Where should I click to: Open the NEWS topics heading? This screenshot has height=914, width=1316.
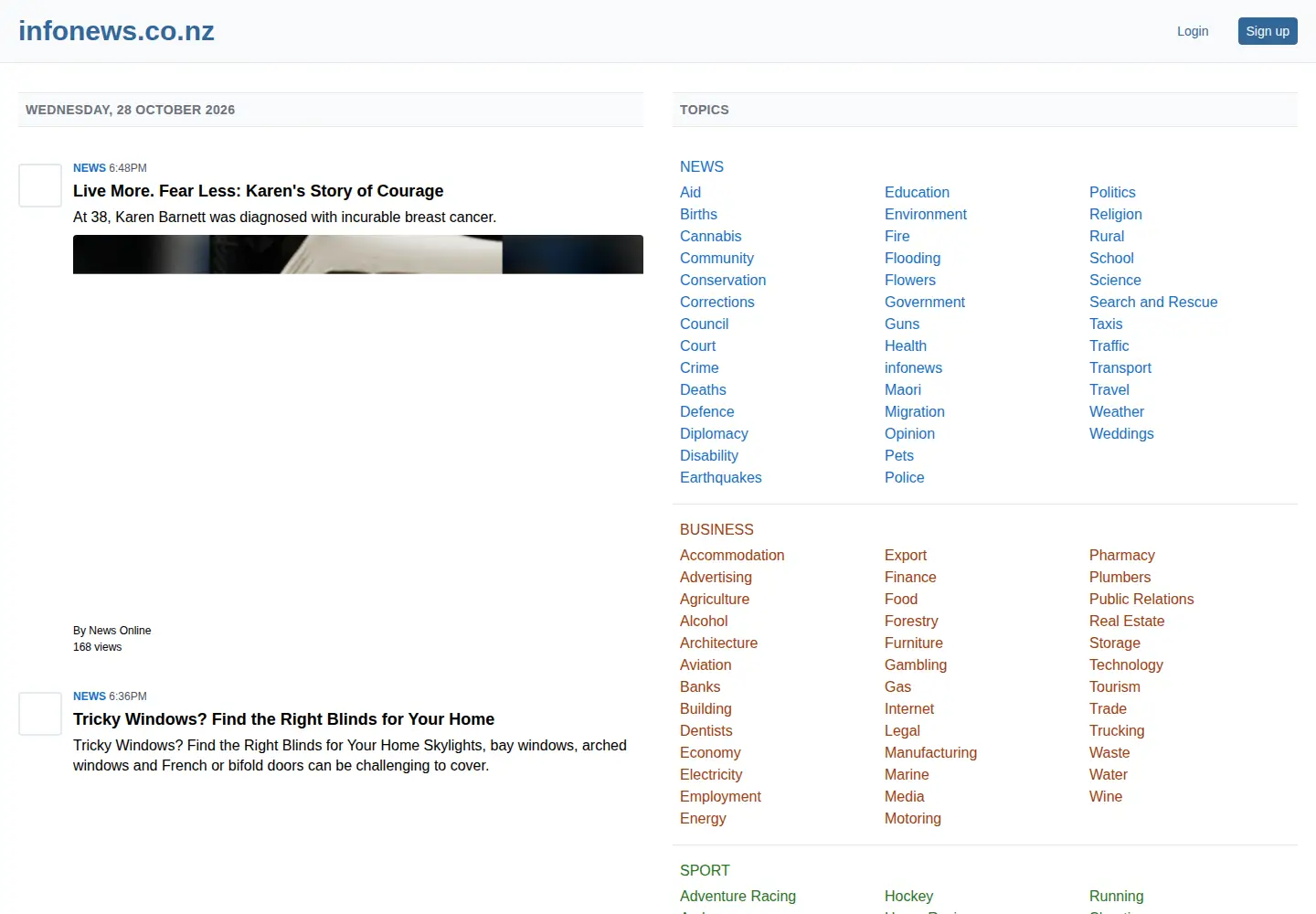702,166
